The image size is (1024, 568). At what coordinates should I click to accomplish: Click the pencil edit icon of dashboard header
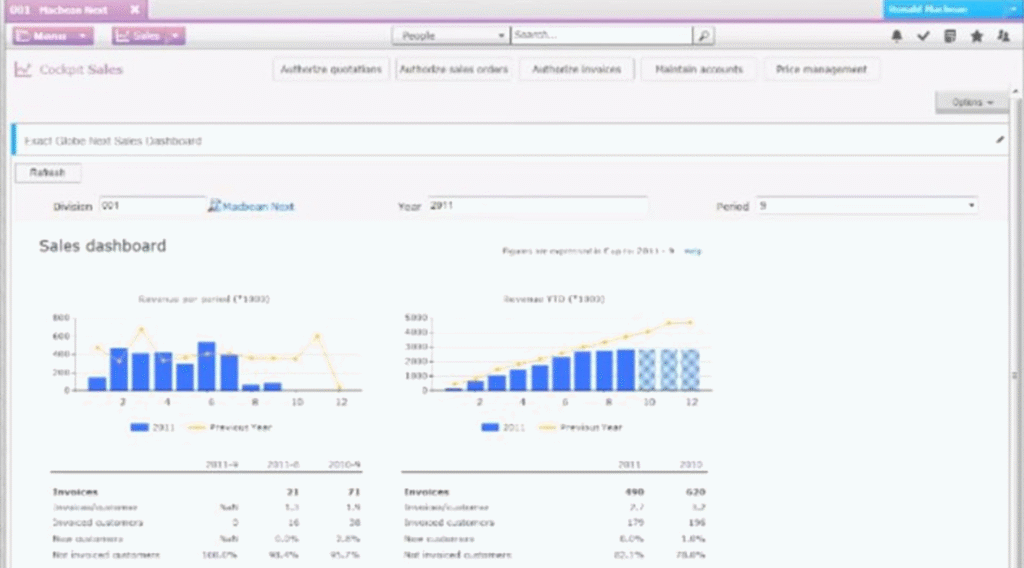click(1000, 140)
